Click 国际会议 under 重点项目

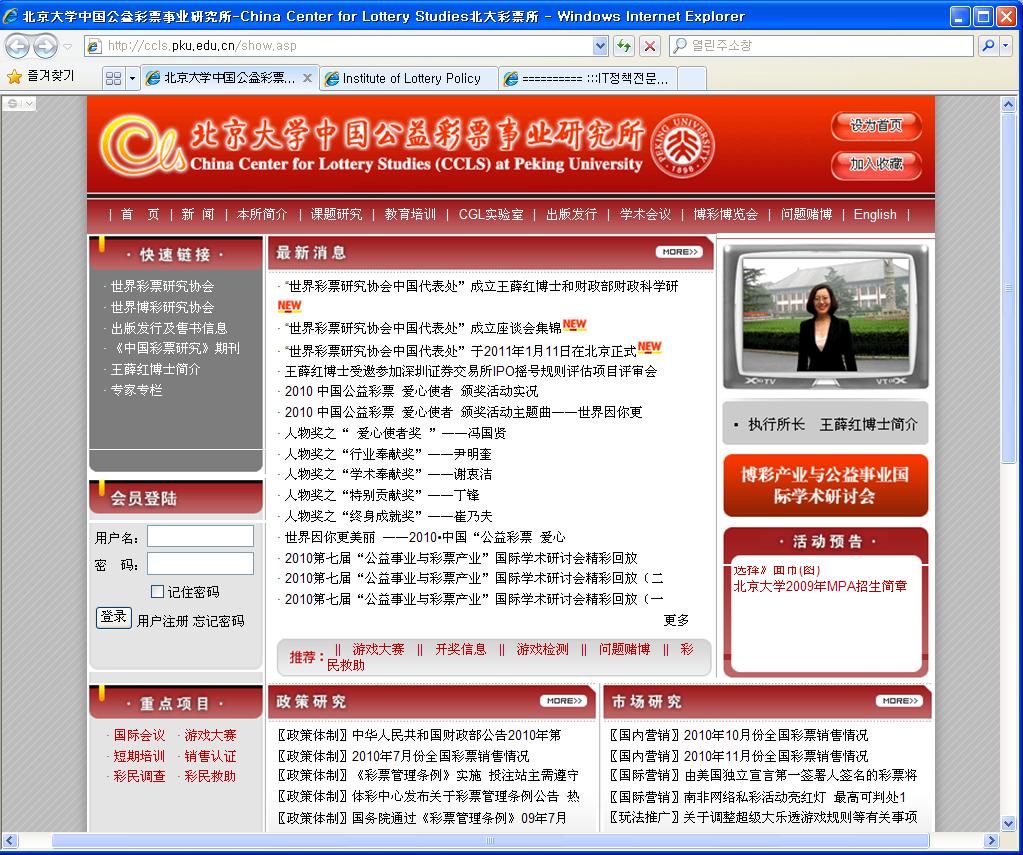pos(139,735)
